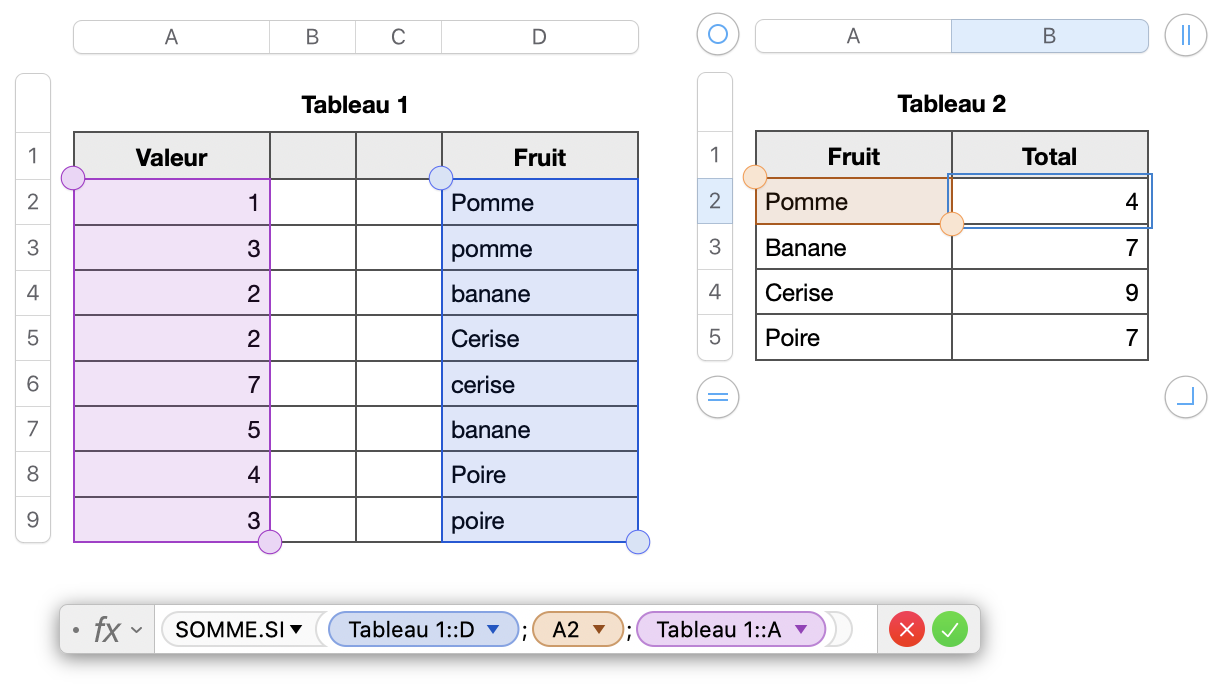Image resolution: width=1230 pixels, height=686 pixels.
Task: Accept the formula with the green checkmark
Action: click(x=950, y=630)
